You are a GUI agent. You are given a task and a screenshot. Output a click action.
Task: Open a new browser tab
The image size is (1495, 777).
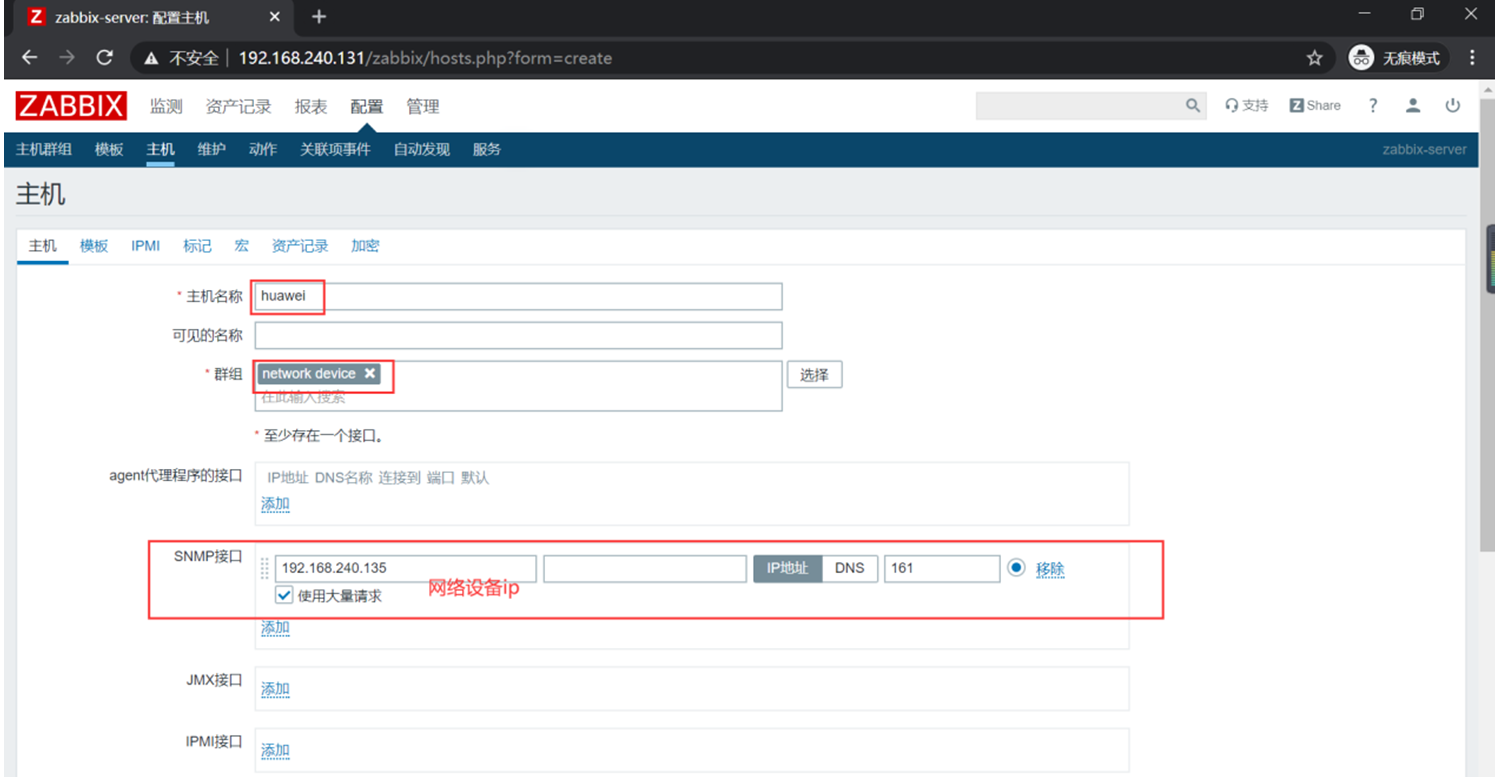pyautogui.click(x=319, y=17)
